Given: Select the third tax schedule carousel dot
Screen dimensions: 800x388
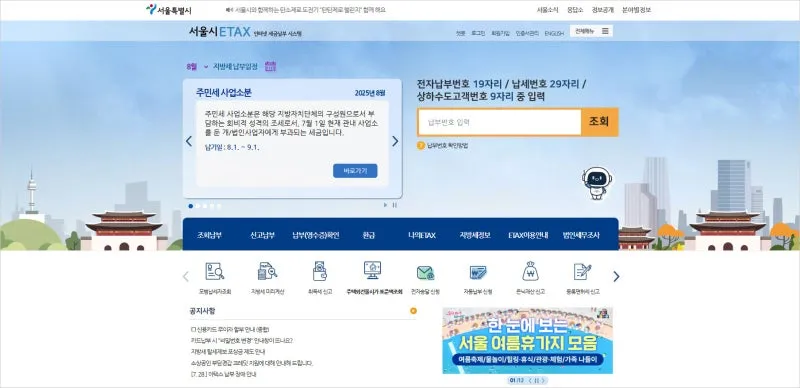Looking at the screenshot, I should (x=205, y=206).
